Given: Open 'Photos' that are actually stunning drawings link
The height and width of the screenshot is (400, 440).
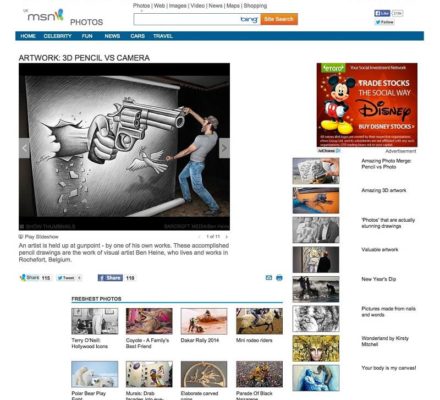Looking at the screenshot, I should coord(388,223).
